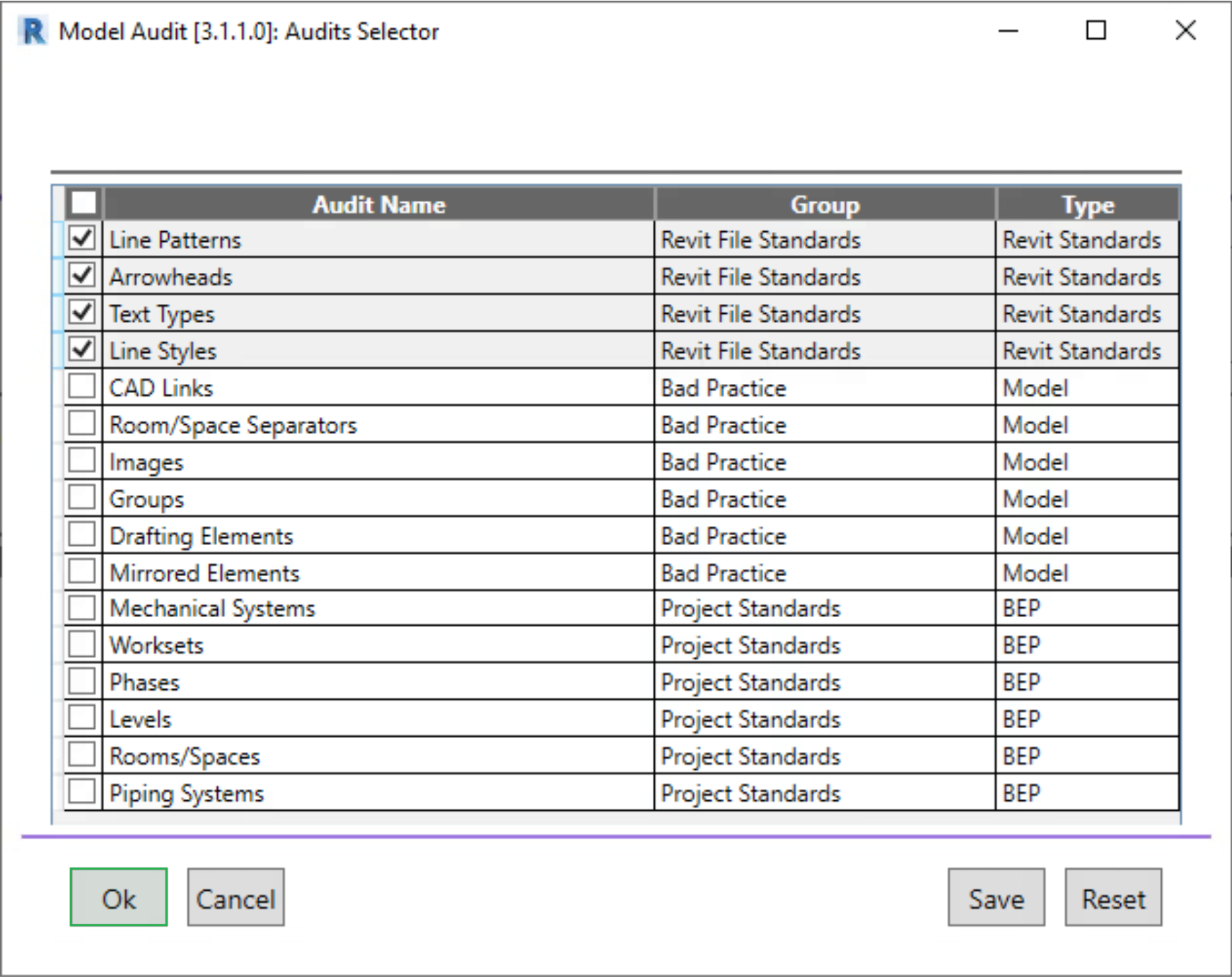The width and height of the screenshot is (1232, 977).
Task: Reset the audit selections
Action: point(1113,898)
